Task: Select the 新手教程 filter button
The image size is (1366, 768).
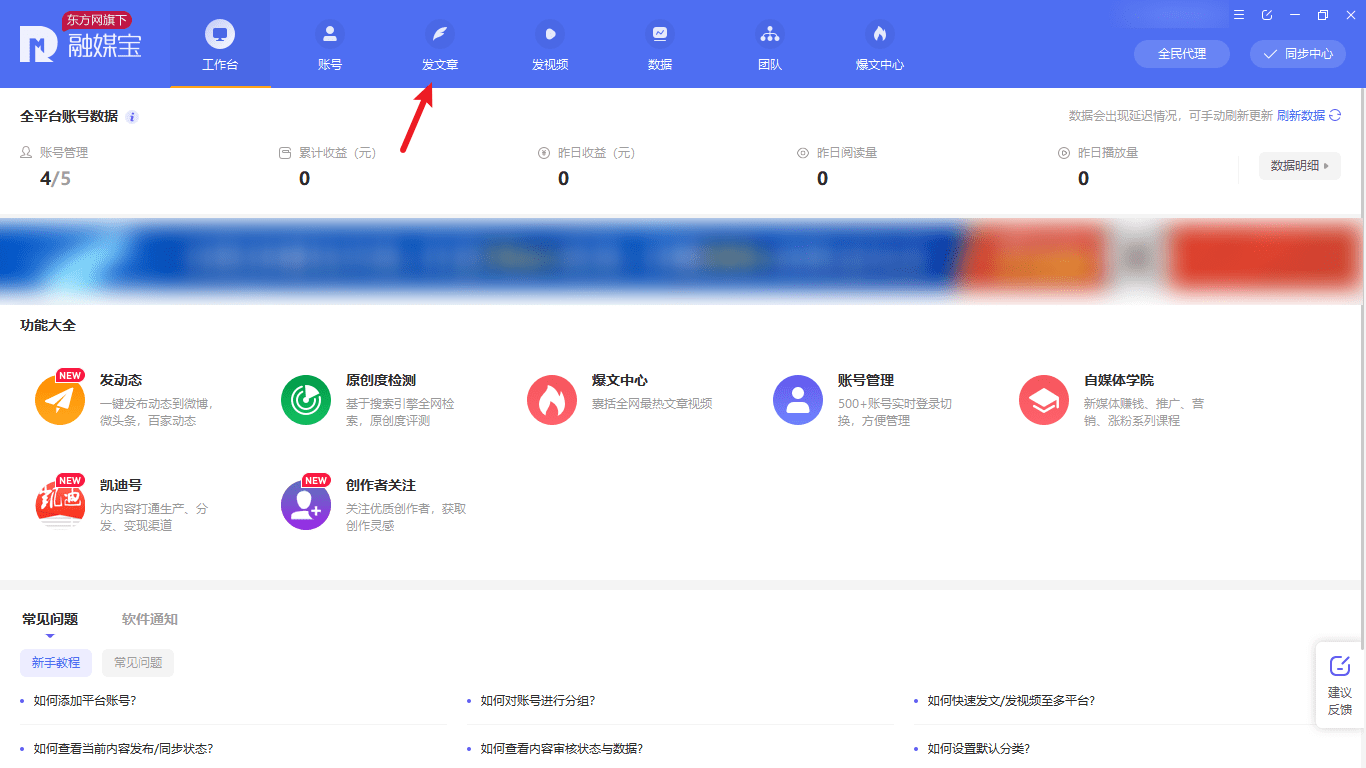Action: coord(56,662)
